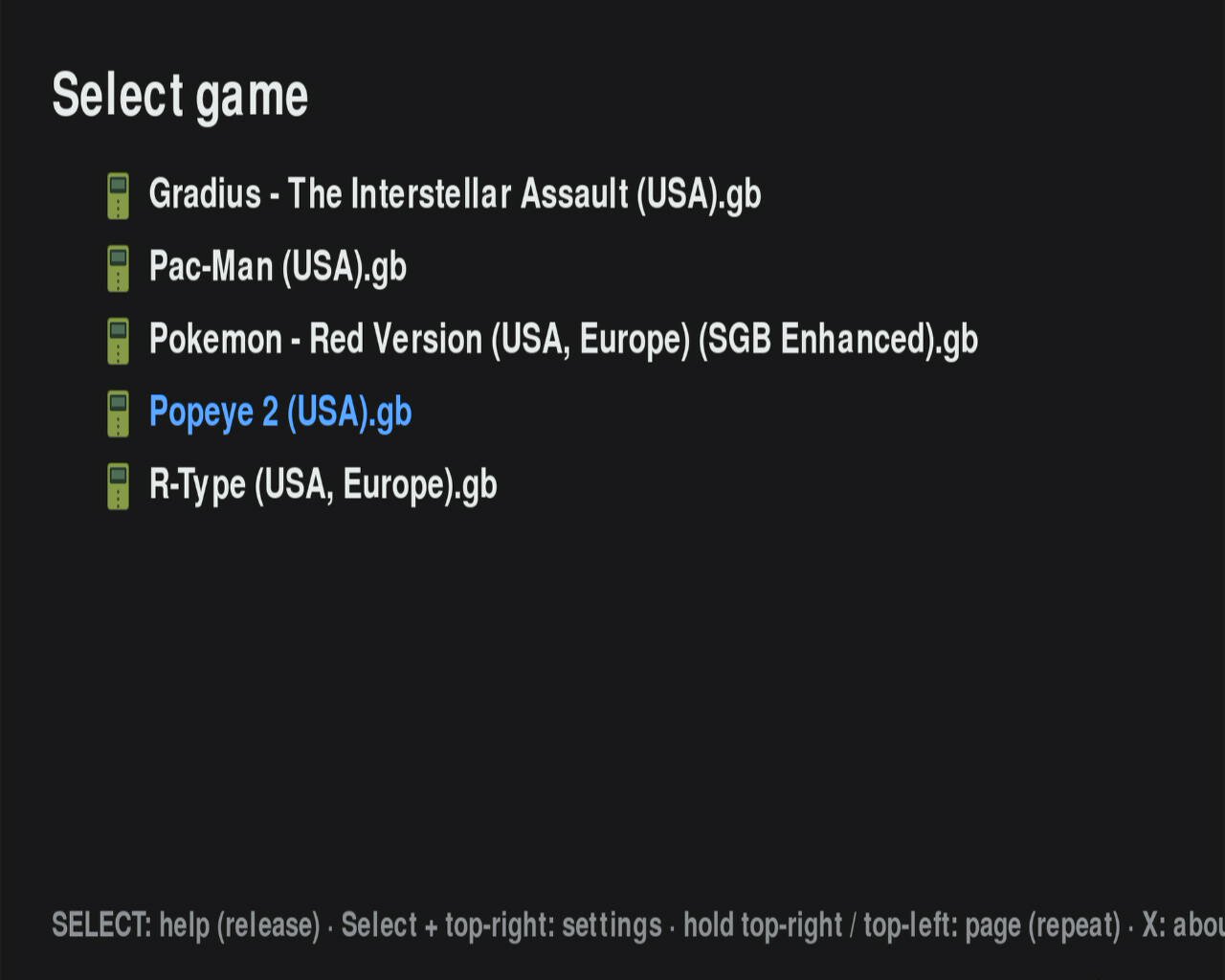Select Gradius - The Interstellar Assault (USA).gb
1225x980 pixels.
pyautogui.click(x=455, y=194)
